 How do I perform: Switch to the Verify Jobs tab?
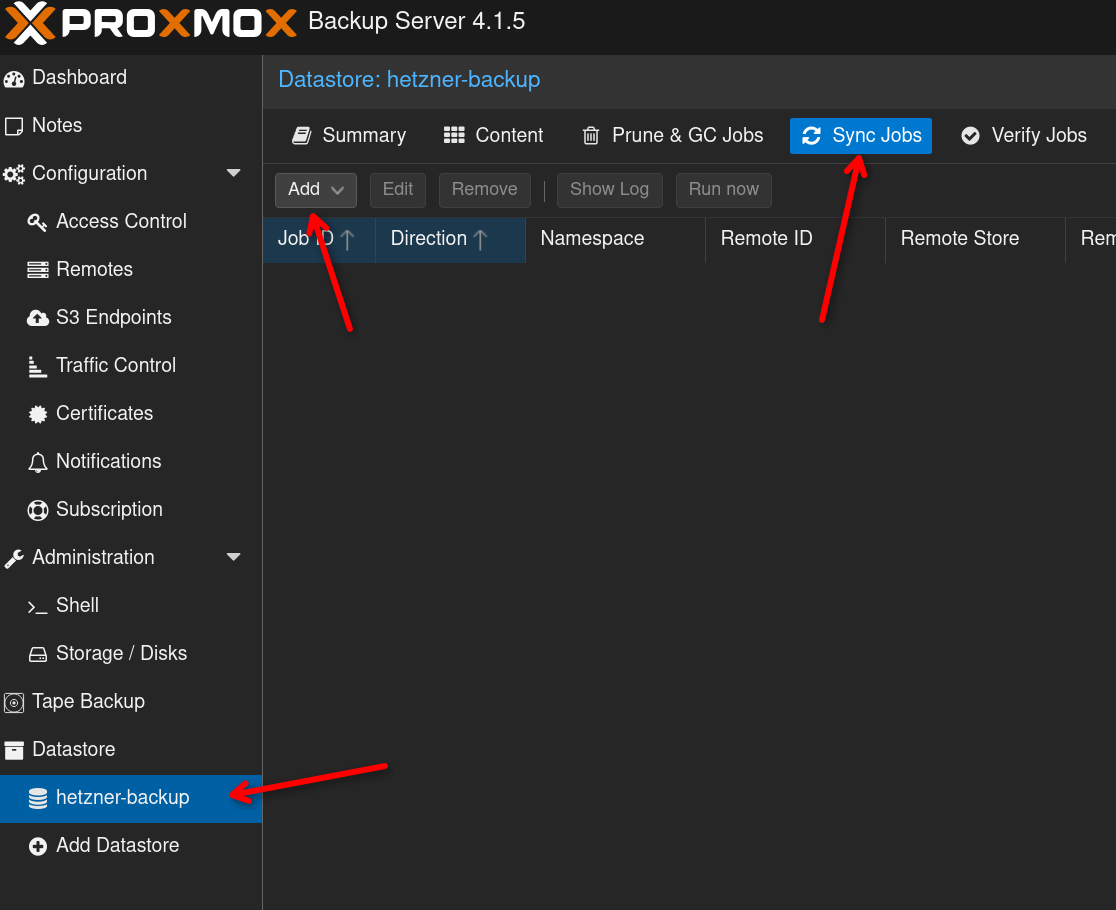click(1024, 136)
